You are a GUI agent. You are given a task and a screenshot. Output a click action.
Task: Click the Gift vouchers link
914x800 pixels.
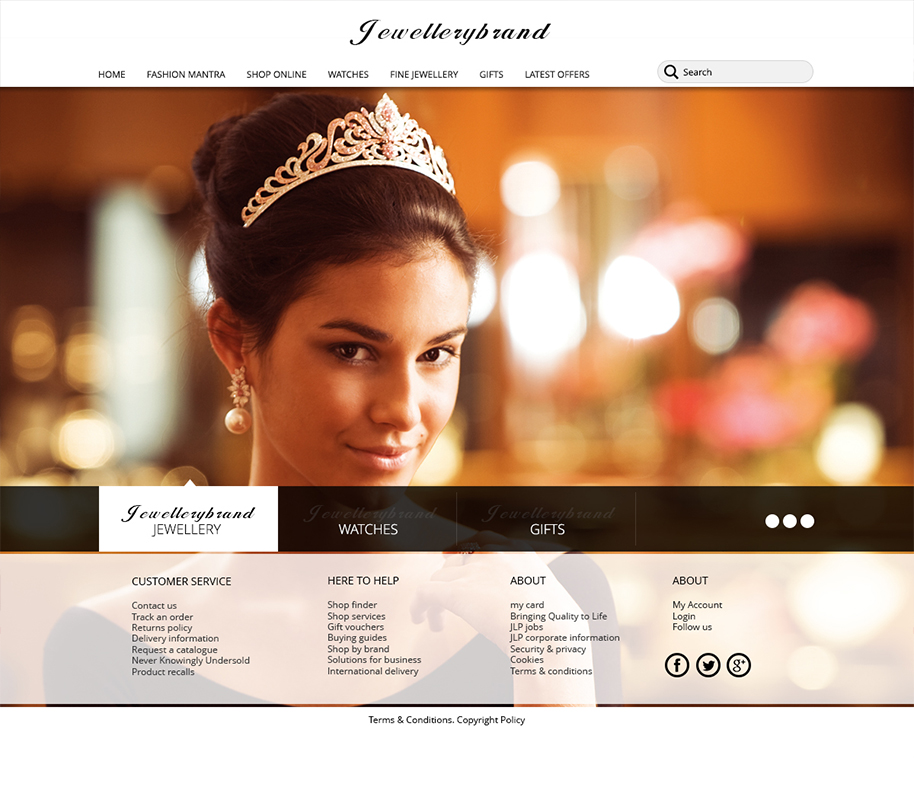[x=356, y=627]
